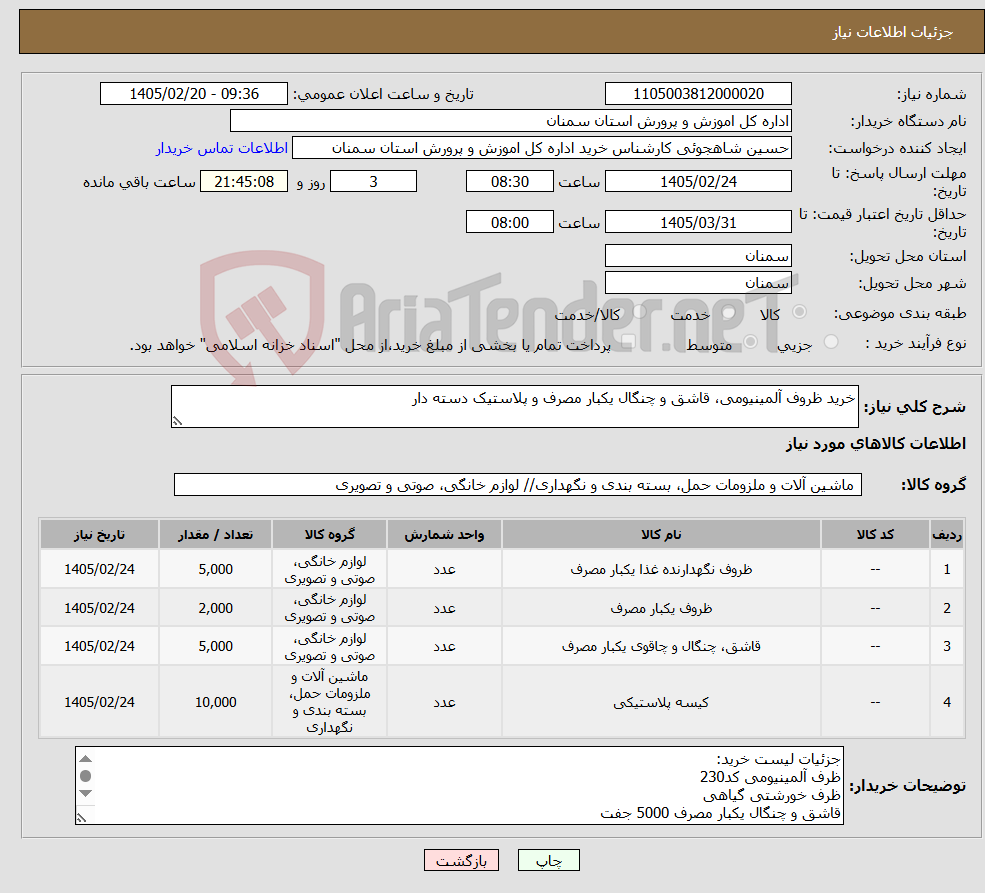Click the شرح کلی نیاز description textarea
The image size is (985, 893).
[x=514, y=406]
